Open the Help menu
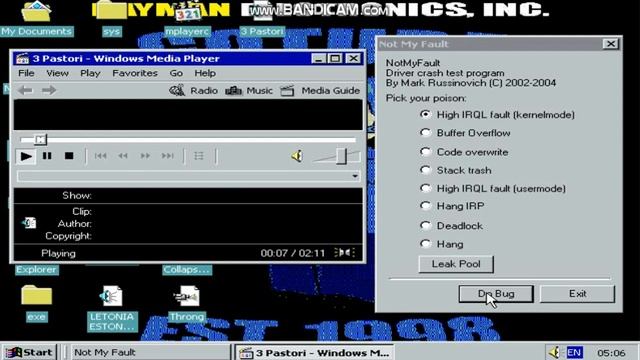The image size is (640, 360). coord(205,73)
